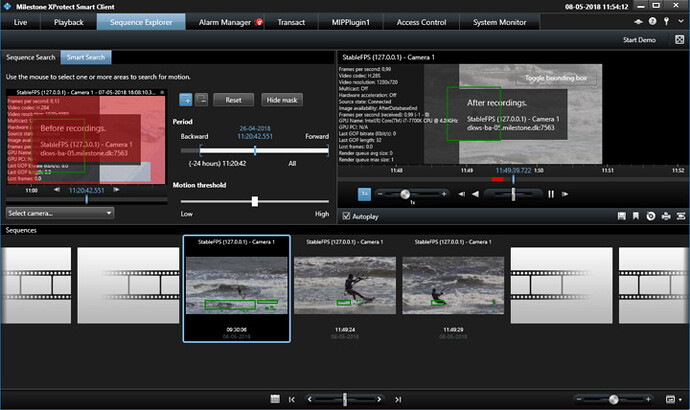The image size is (690, 410).
Task: Click the Hide mask button
Action: pos(280,100)
